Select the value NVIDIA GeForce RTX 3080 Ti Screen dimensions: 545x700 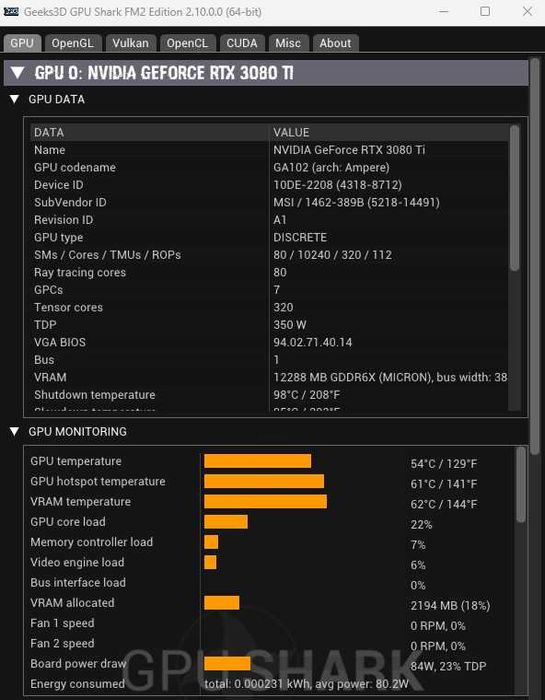(x=349, y=150)
